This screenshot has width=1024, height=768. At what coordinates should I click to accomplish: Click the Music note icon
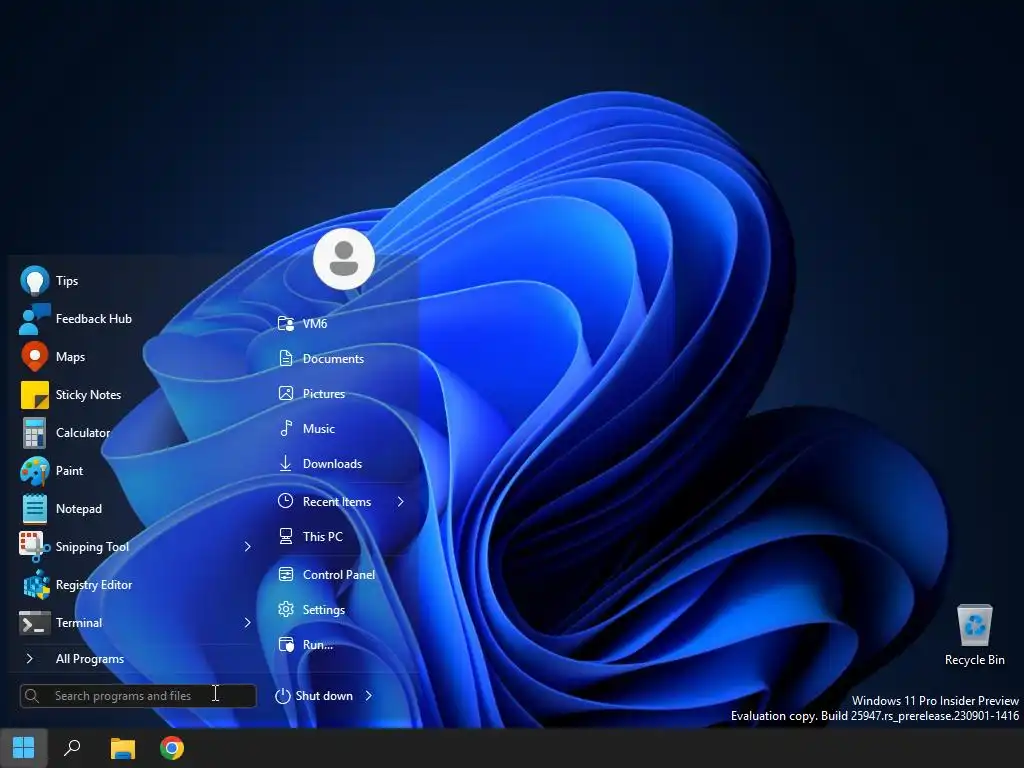pos(285,428)
